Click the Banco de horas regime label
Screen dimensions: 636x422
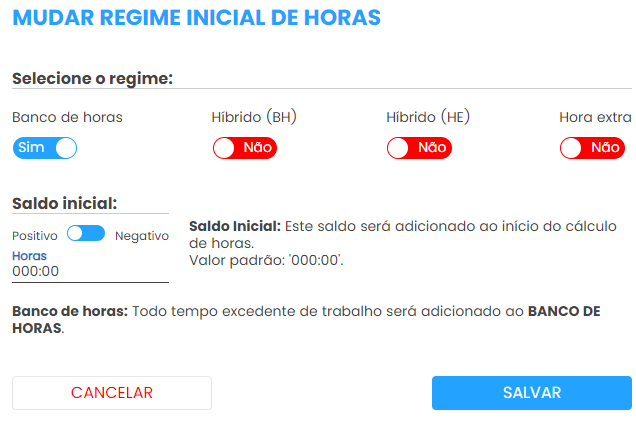pos(67,117)
